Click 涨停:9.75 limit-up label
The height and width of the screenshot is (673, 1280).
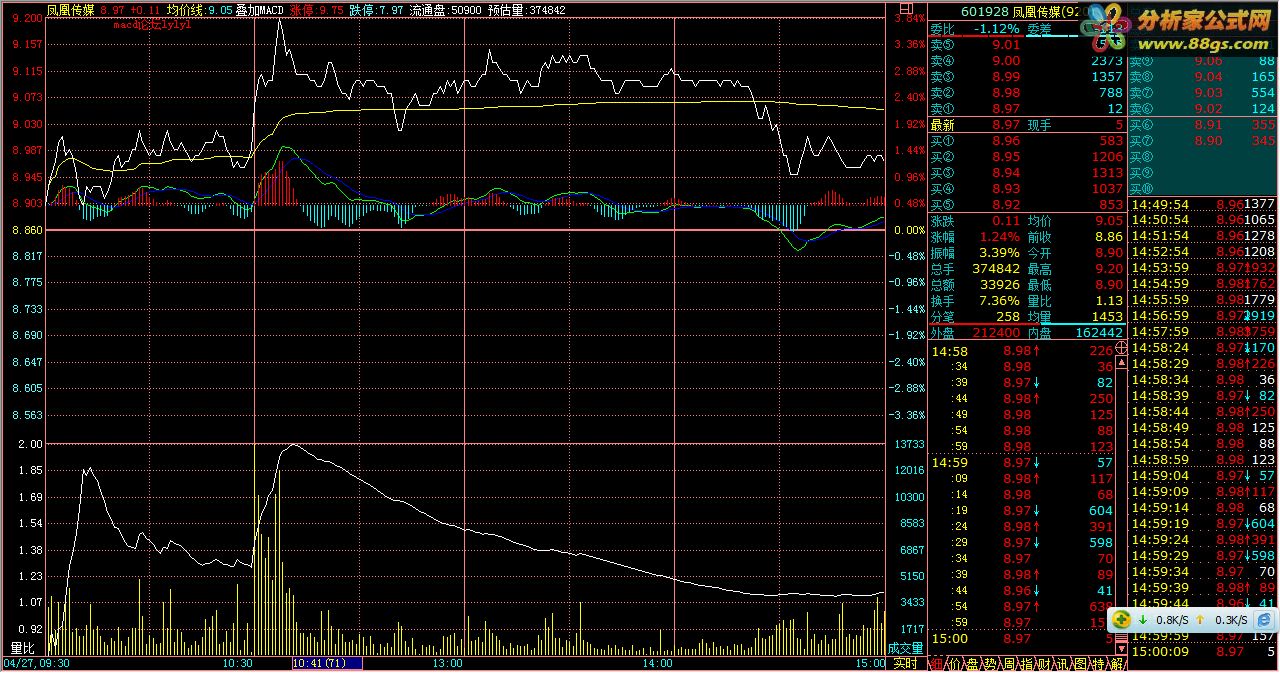pos(318,10)
